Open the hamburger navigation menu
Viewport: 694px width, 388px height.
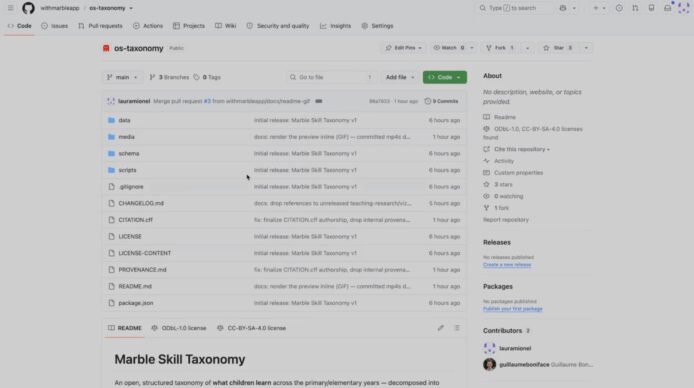(11, 8)
